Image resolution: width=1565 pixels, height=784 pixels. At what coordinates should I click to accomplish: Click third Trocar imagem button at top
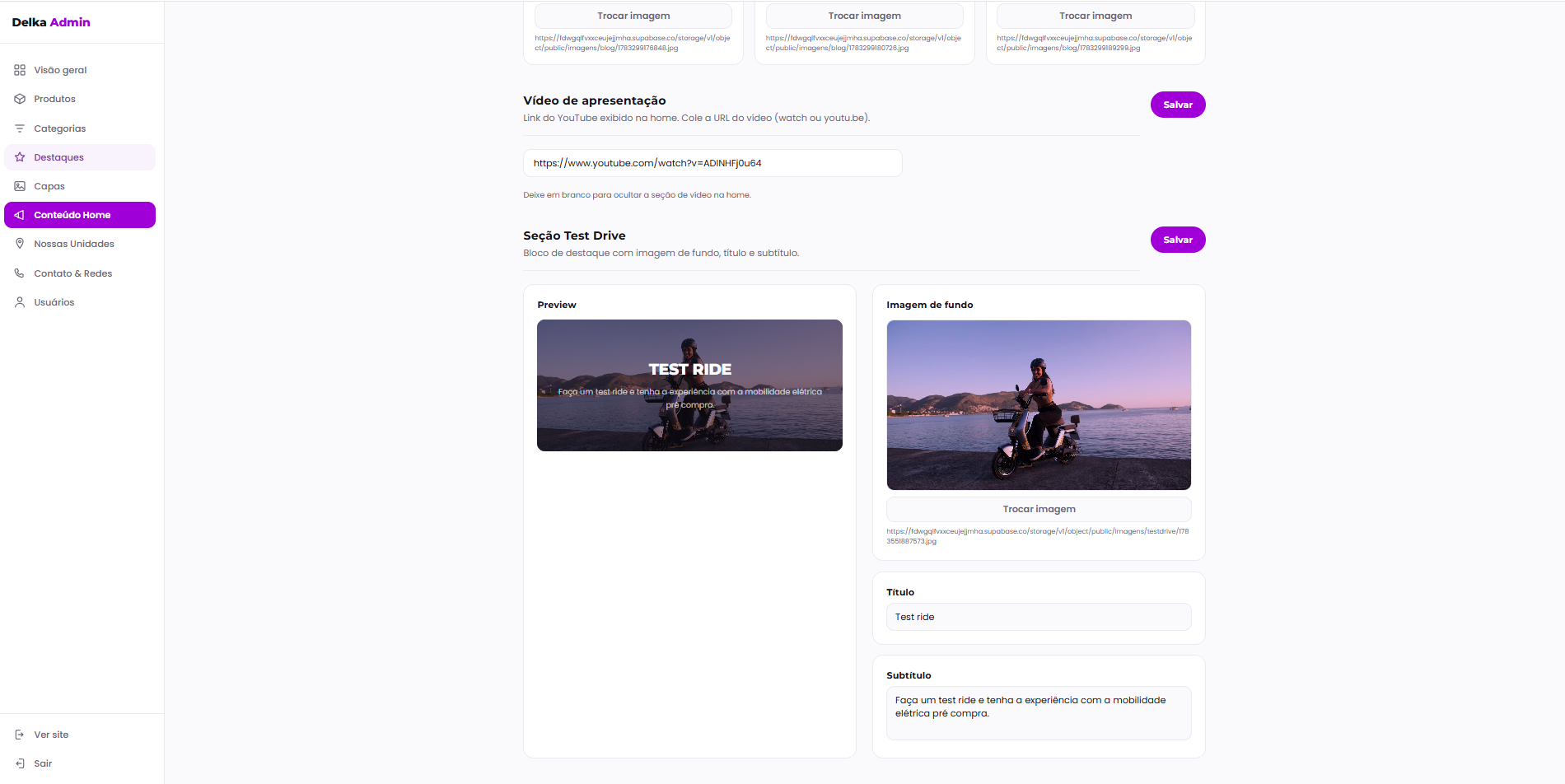click(1095, 16)
